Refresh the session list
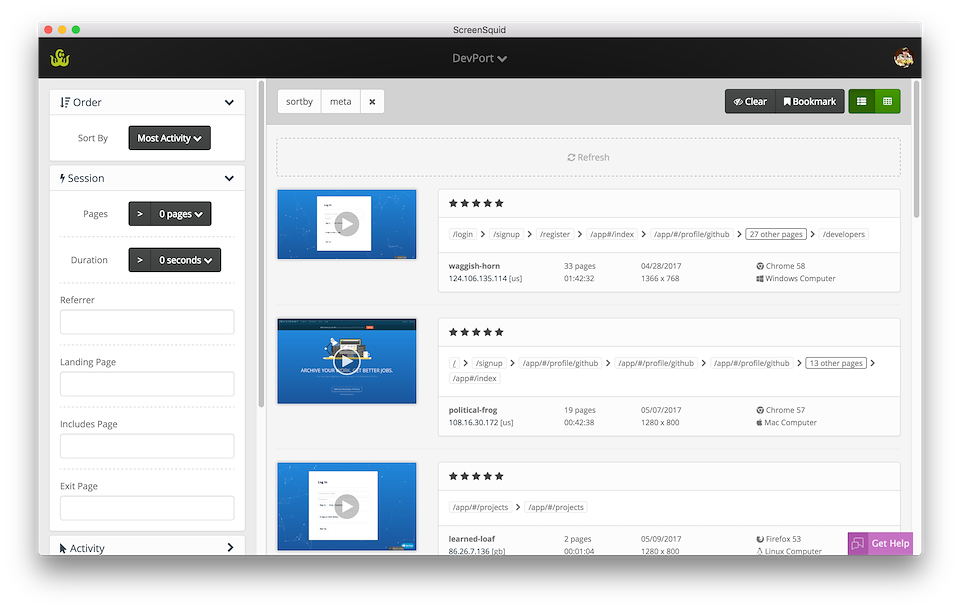The image size is (960, 610). pos(588,157)
